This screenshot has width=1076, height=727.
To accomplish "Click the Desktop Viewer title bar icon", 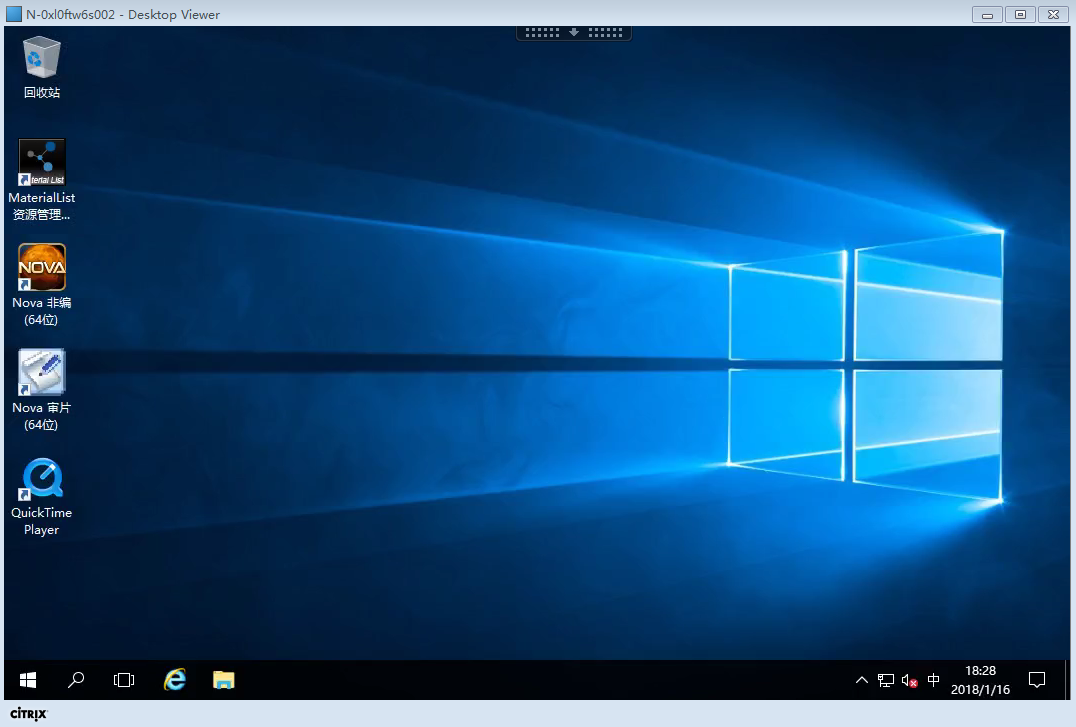I will (14, 14).
